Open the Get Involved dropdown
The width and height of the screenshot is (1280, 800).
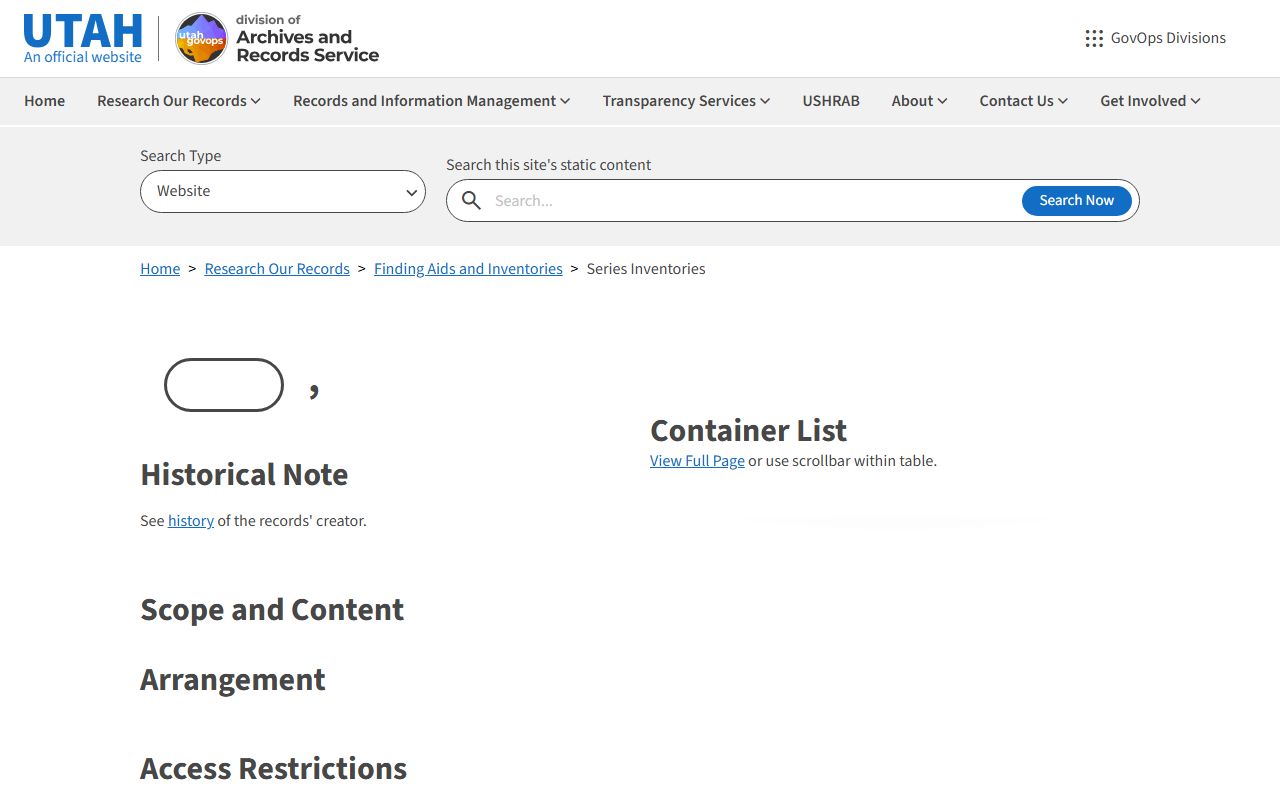(1150, 101)
